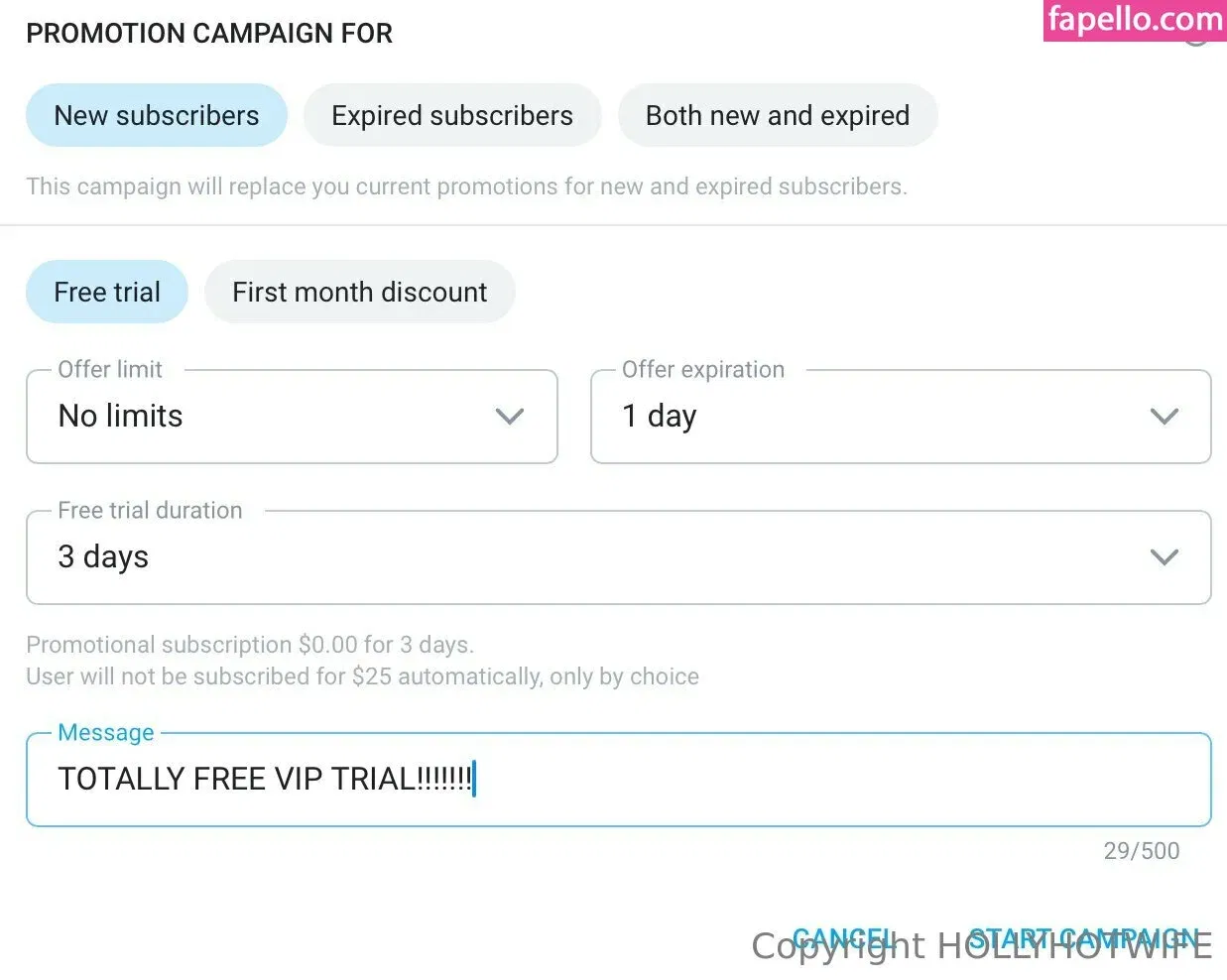The width and height of the screenshot is (1227, 980).
Task: Click the Promotion Campaign For heading
Action: coord(209,34)
